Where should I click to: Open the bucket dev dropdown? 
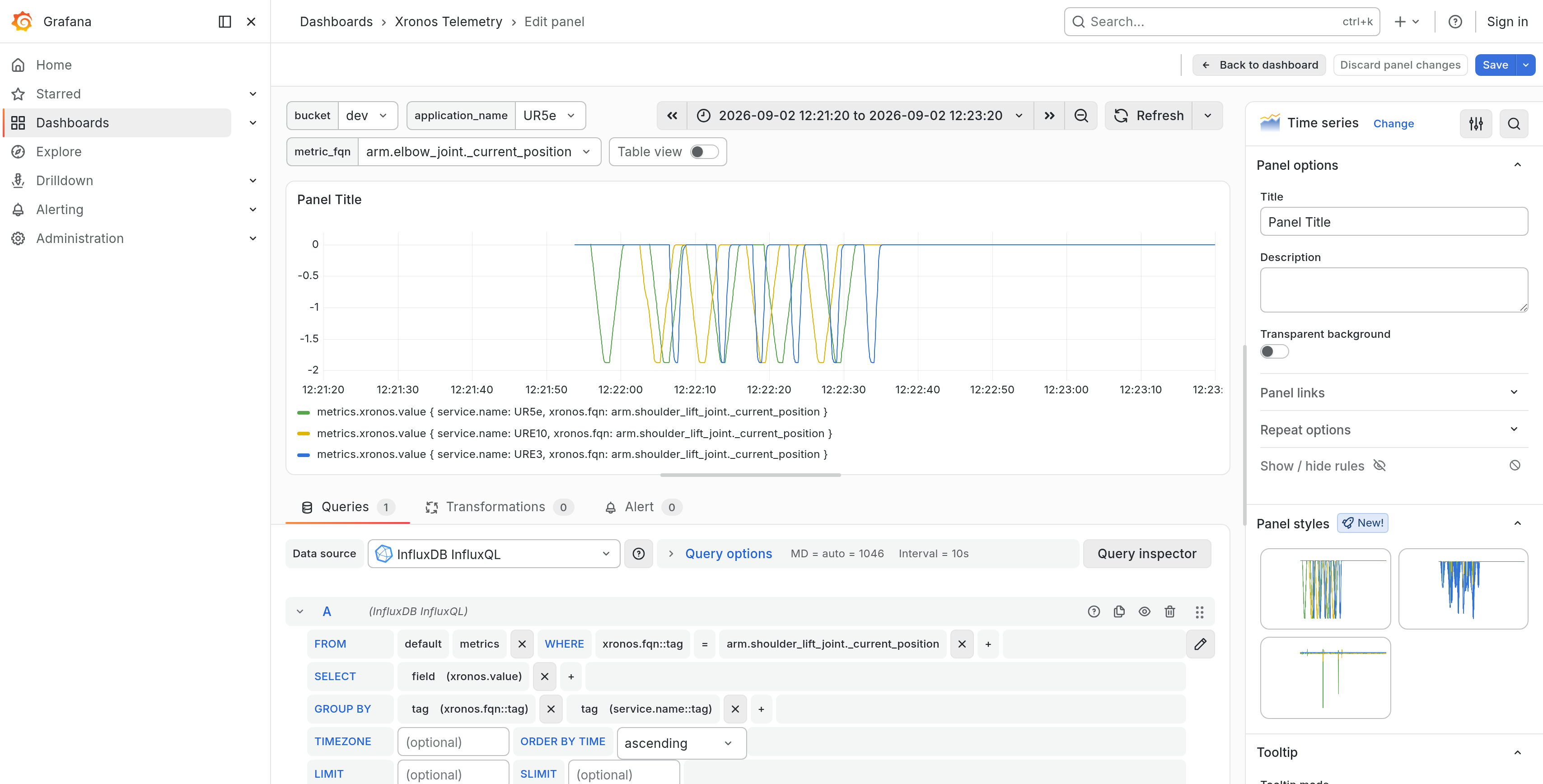tap(368, 116)
